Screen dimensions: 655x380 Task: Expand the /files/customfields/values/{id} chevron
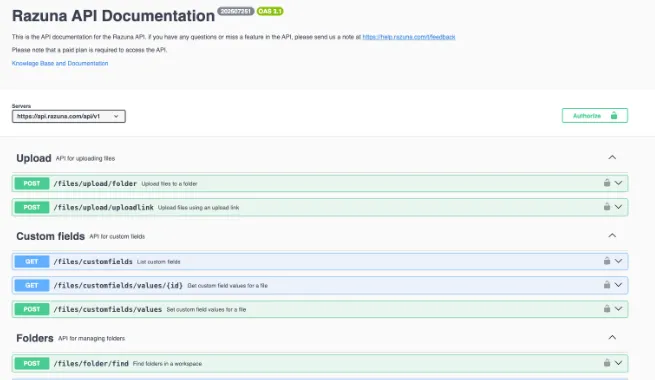pyautogui.click(x=618, y=285)
